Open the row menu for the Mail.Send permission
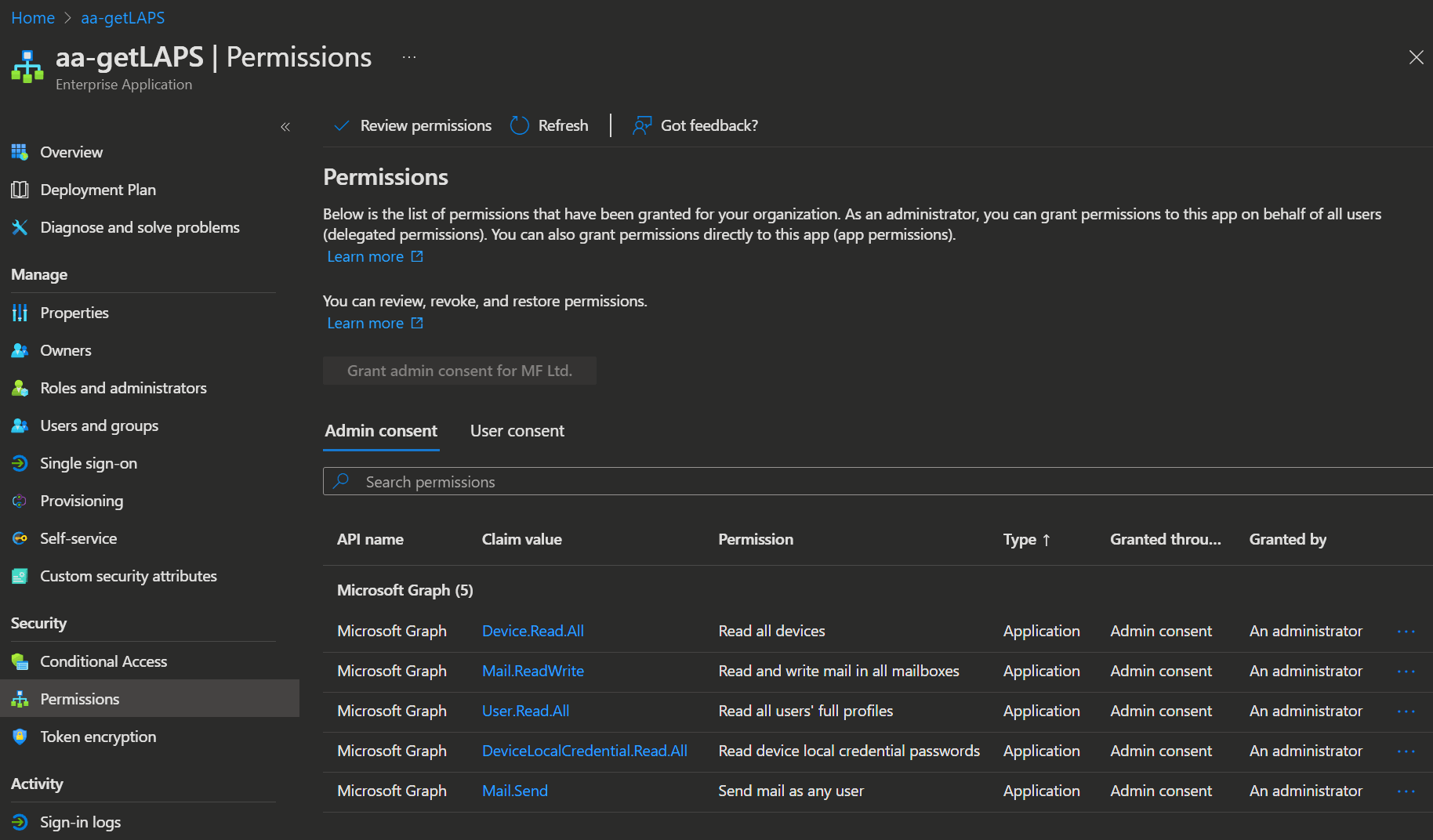The height and width of the screenshot is (840, 1433). (x=1406, y=791)
